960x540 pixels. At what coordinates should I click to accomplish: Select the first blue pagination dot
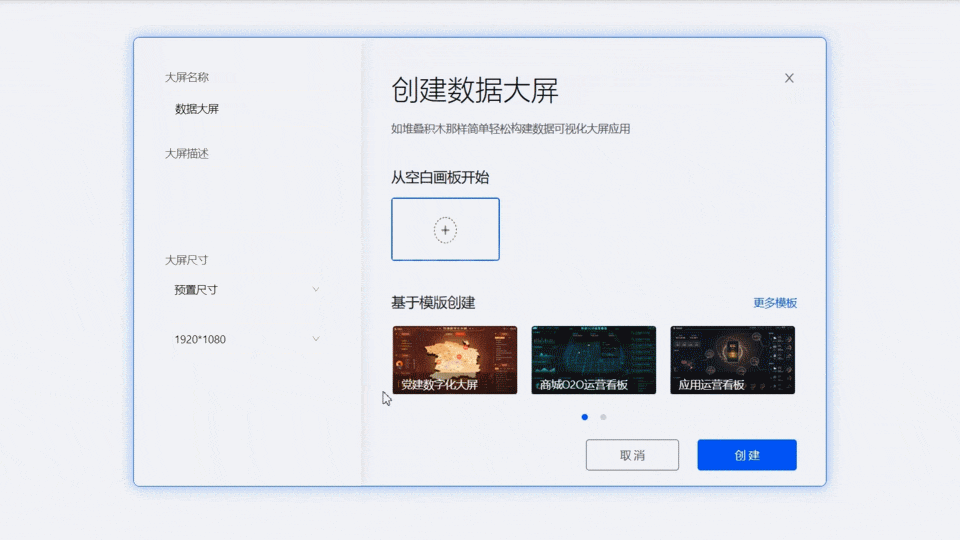coord(585,417)
